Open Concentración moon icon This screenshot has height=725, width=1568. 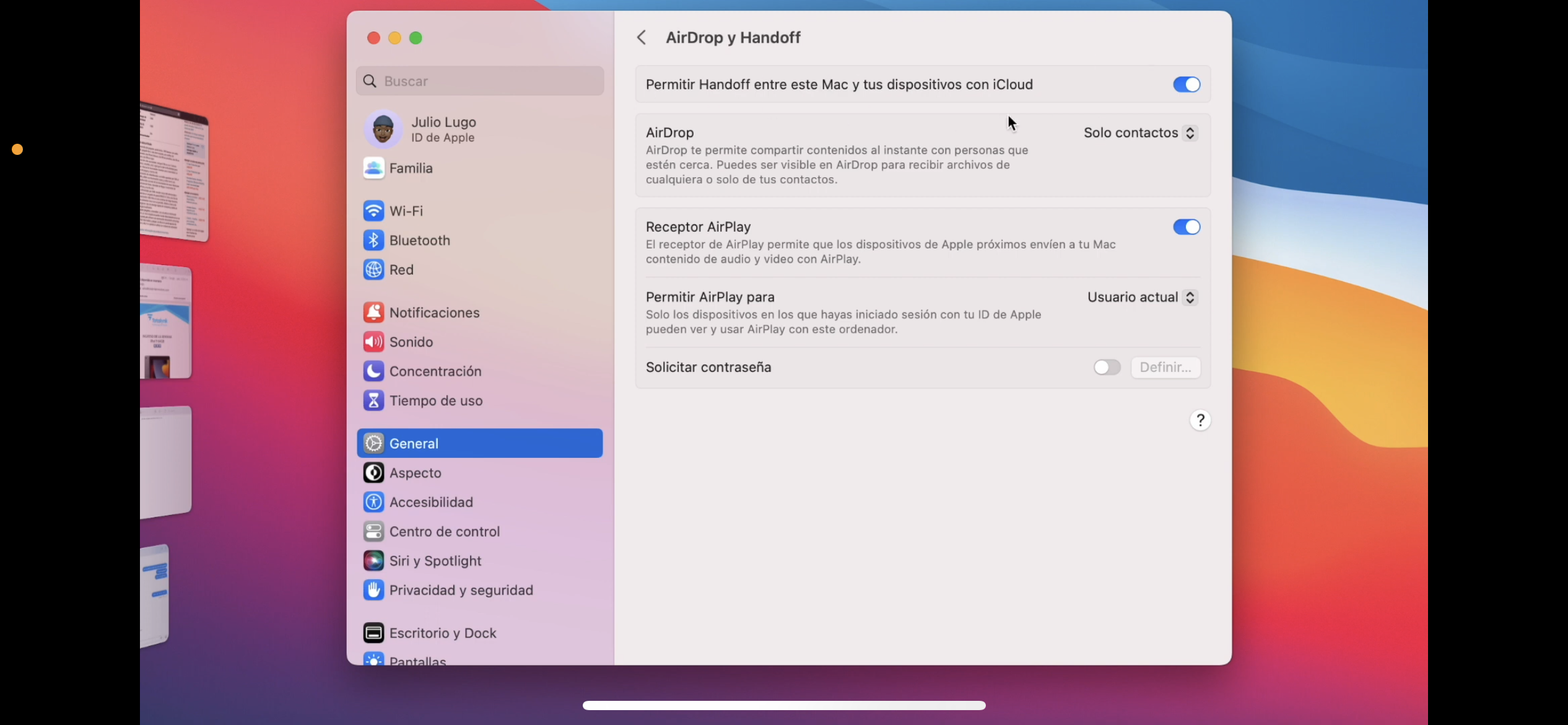pos(373,371)
